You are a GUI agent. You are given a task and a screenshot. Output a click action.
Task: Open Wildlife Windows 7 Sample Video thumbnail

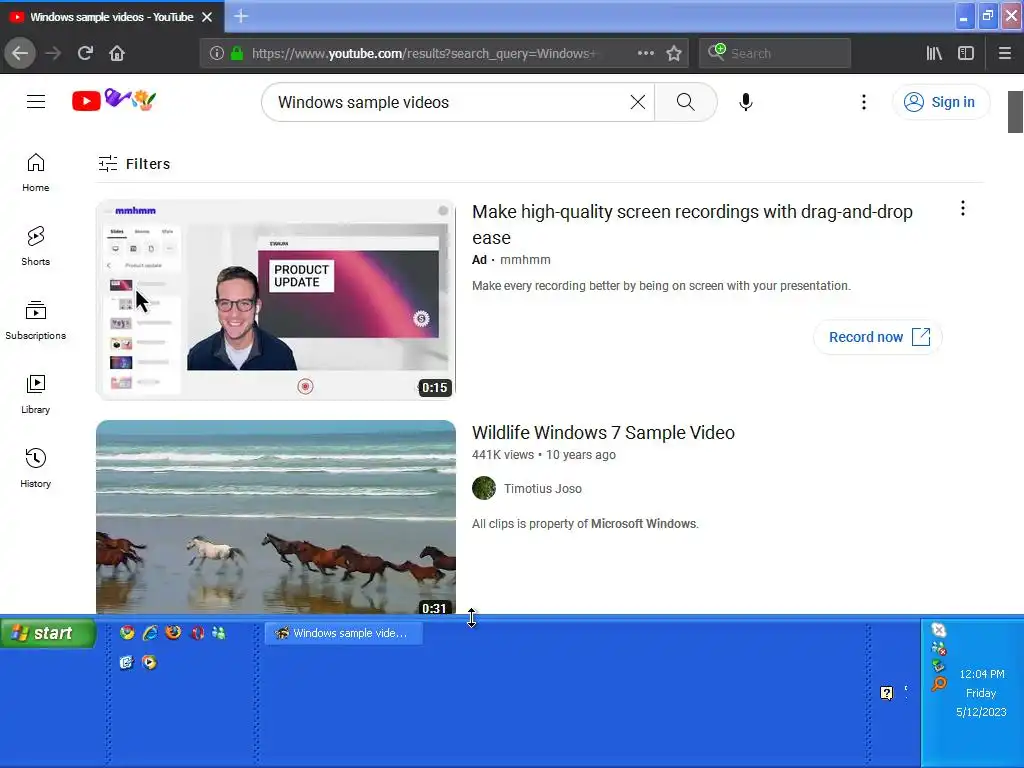pyautogui.click(x=276, y=517)
